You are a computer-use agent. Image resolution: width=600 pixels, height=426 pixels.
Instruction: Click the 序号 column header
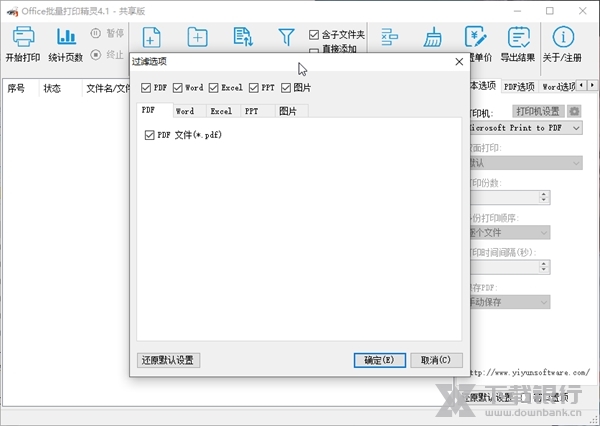click(x=21, y=89)
